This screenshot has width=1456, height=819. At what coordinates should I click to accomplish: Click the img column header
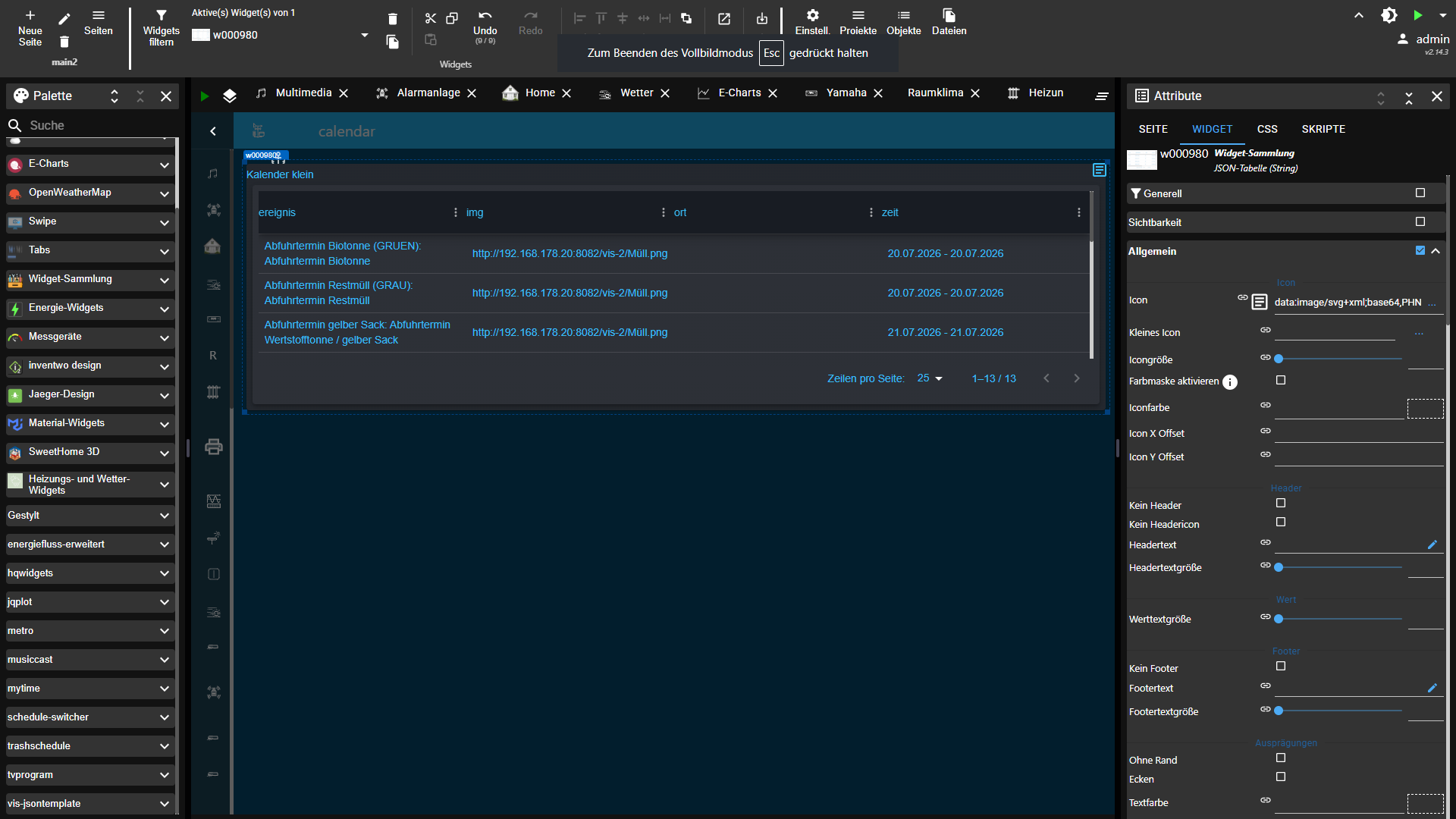click(475, 212)
